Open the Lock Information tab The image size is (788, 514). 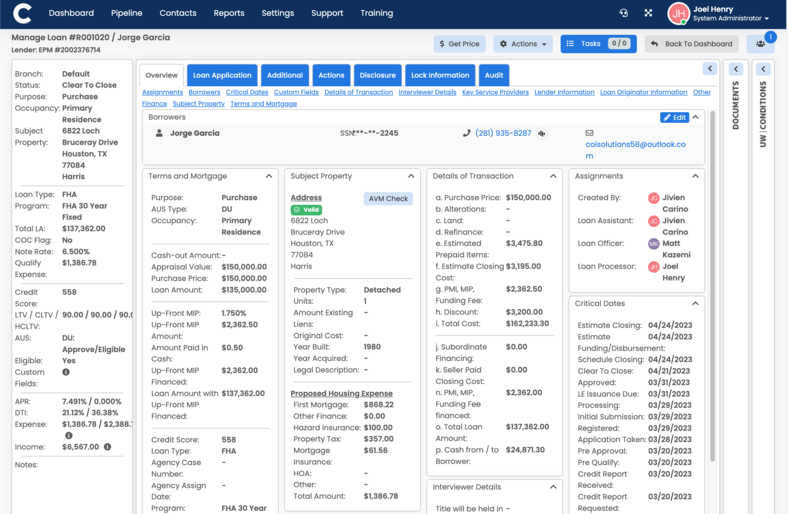[440, 75]
